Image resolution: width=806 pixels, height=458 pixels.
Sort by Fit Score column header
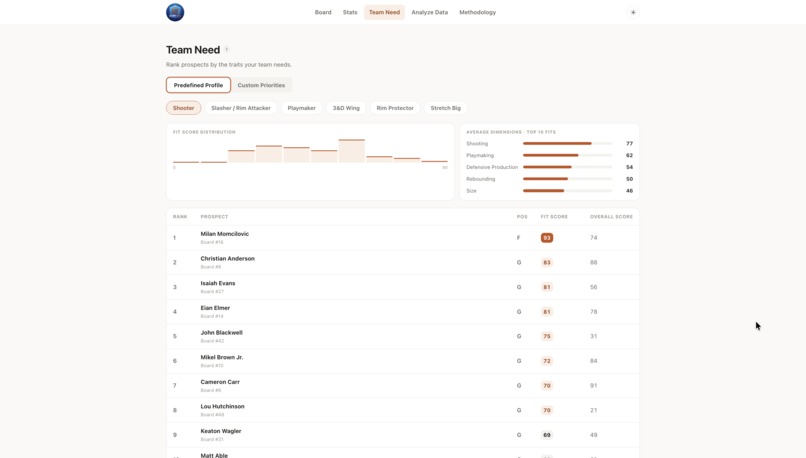click(554, 217)
